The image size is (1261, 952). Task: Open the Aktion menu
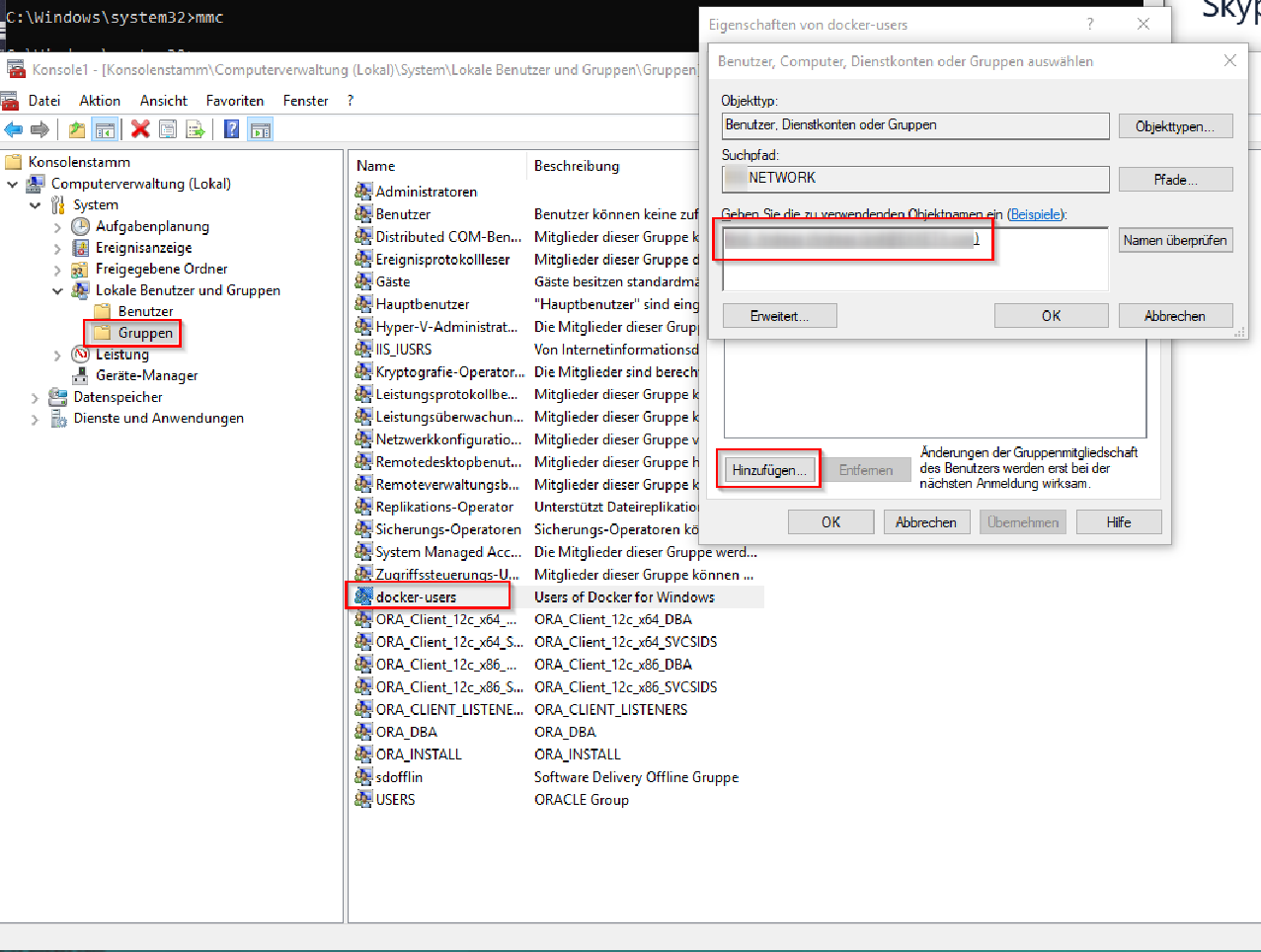click(x=100, y=101)
